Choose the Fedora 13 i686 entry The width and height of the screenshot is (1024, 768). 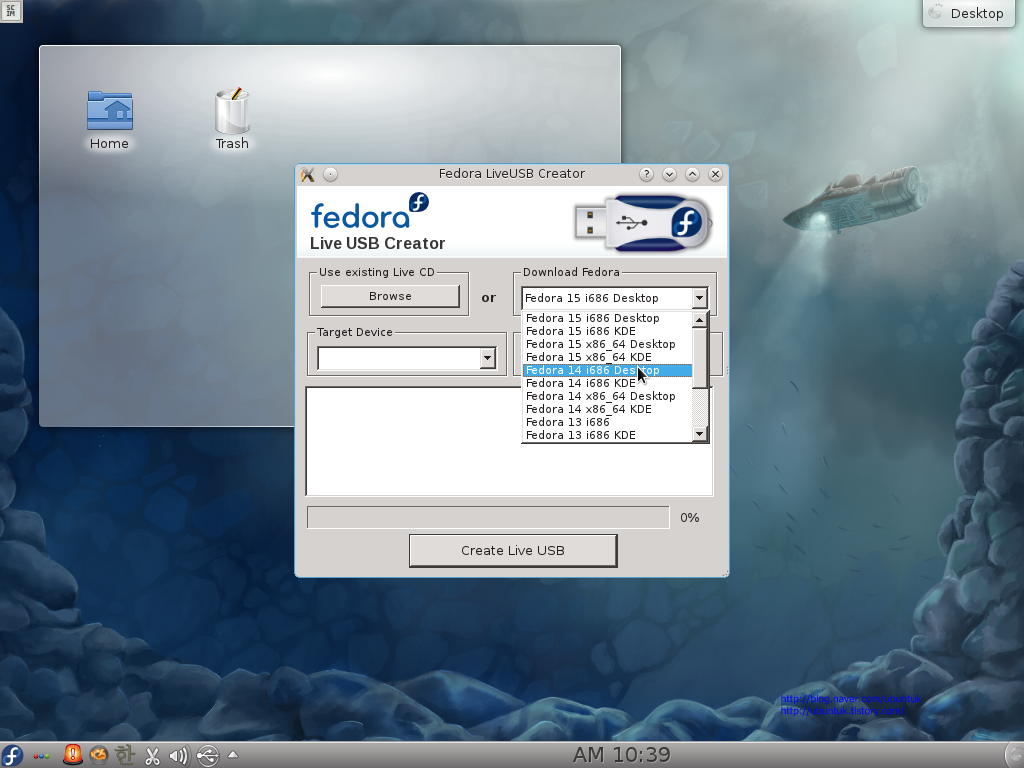point(607,423)
